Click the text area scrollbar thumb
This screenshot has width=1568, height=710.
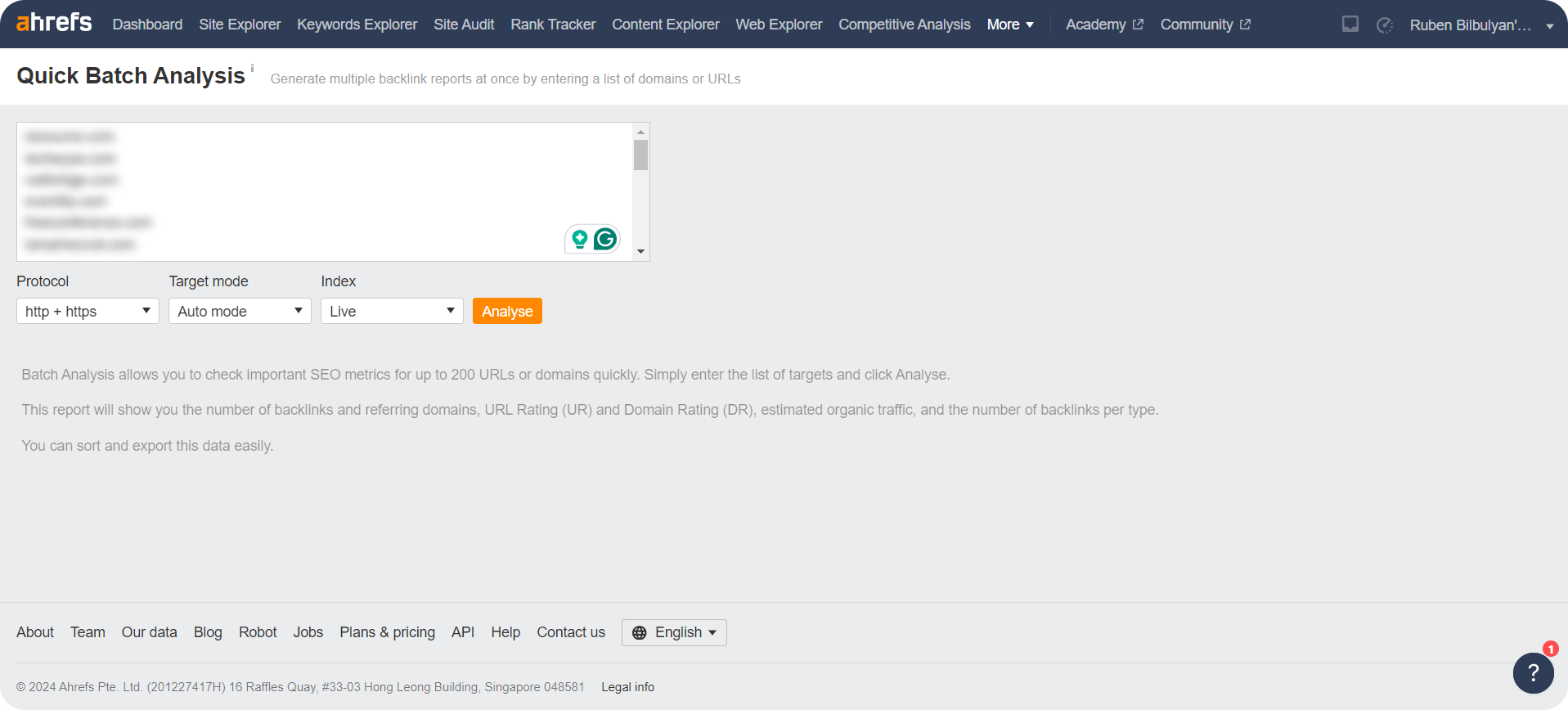click(640, 155)
